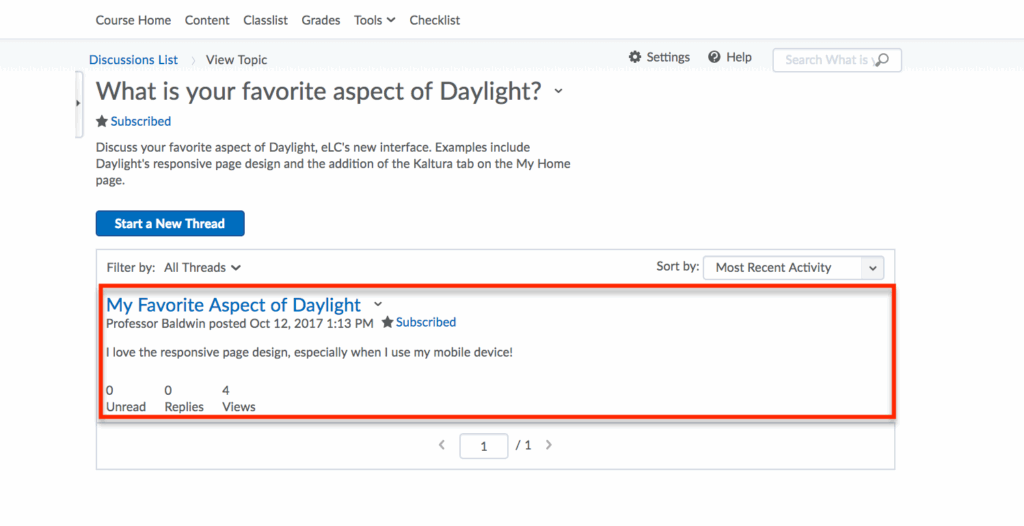Open the My Favorite Aspect of Daylight thread
Viewport: 1024px width, 526px height.
tap(233, 305)
